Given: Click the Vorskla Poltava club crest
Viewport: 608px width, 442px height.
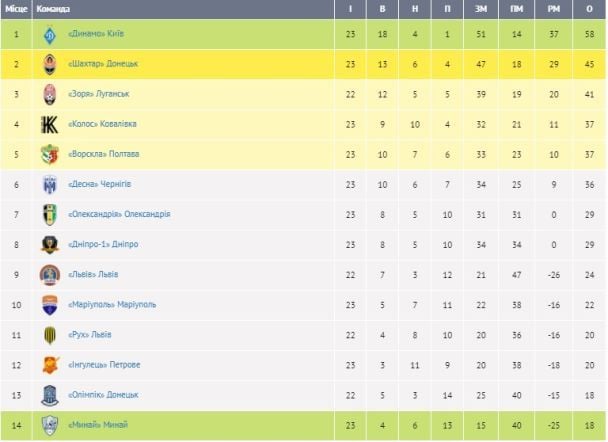Looking at the screenshot, I should pyautogui.click(x=48, y=154).
